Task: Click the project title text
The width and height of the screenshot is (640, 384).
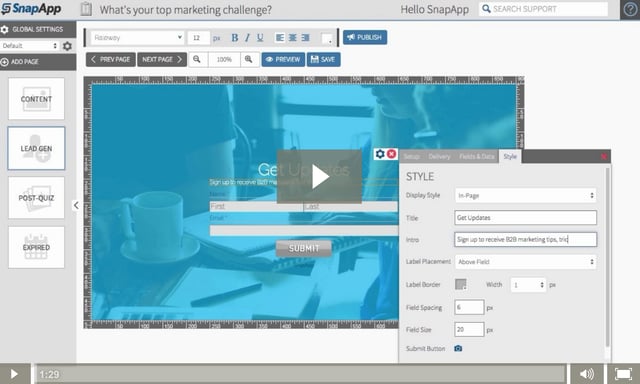Action: [x=186, y=10]
